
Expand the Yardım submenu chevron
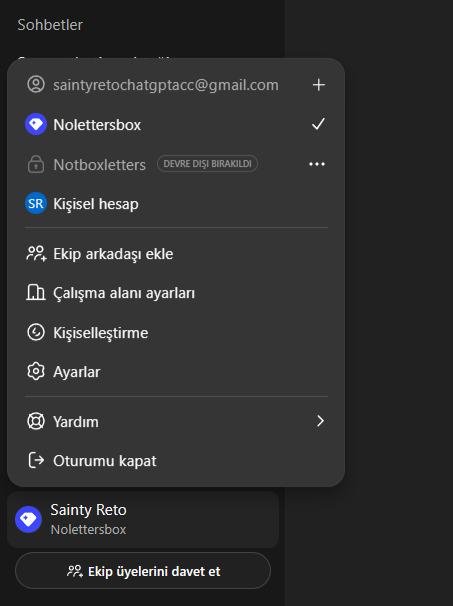[320, 421]
